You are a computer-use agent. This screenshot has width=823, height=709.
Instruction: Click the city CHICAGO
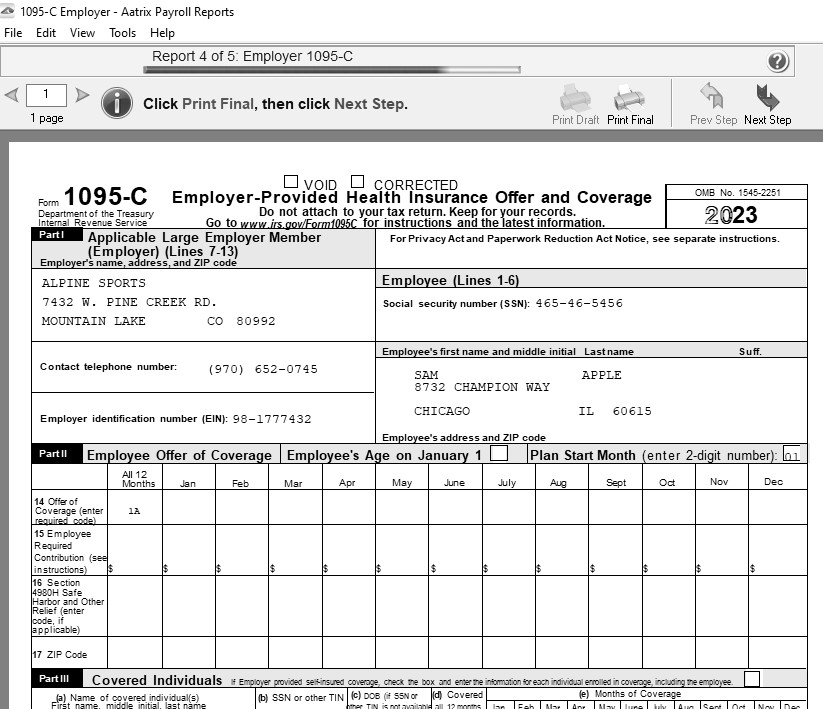pos(442,411)
